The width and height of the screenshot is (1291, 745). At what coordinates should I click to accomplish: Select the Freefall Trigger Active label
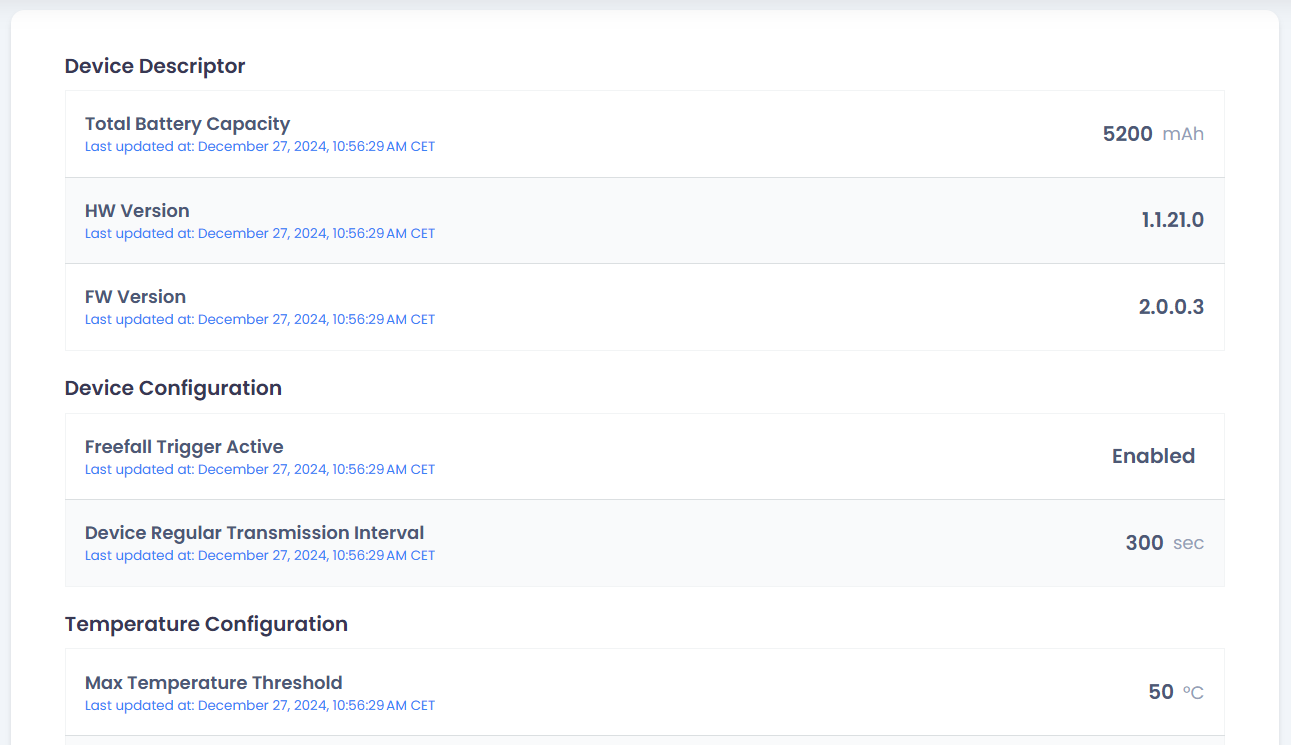pyautogui.click(x=184, y=447)
